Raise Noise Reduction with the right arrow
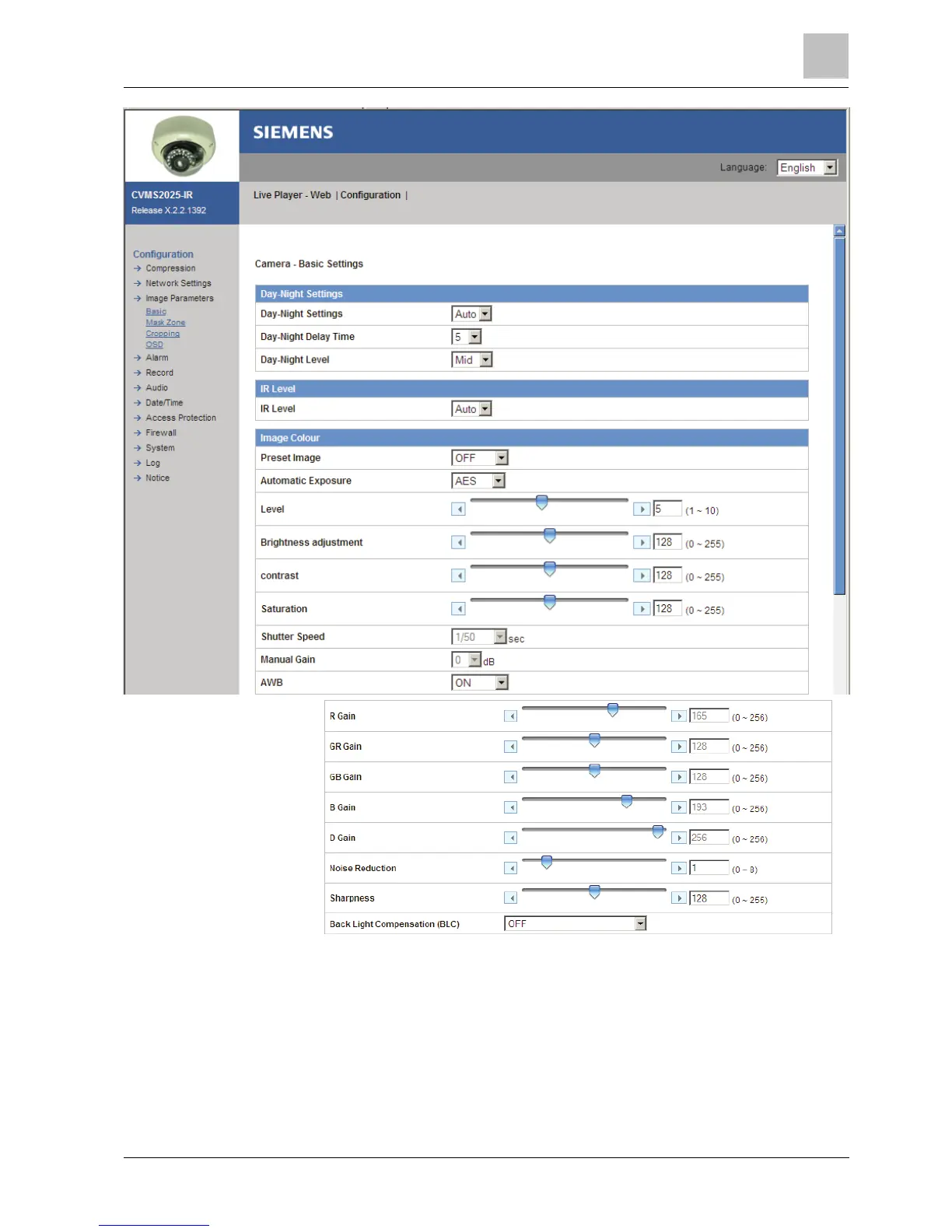Image resolution: width=952 pixels, height=1232 pixels. click(x=679, y=868)
